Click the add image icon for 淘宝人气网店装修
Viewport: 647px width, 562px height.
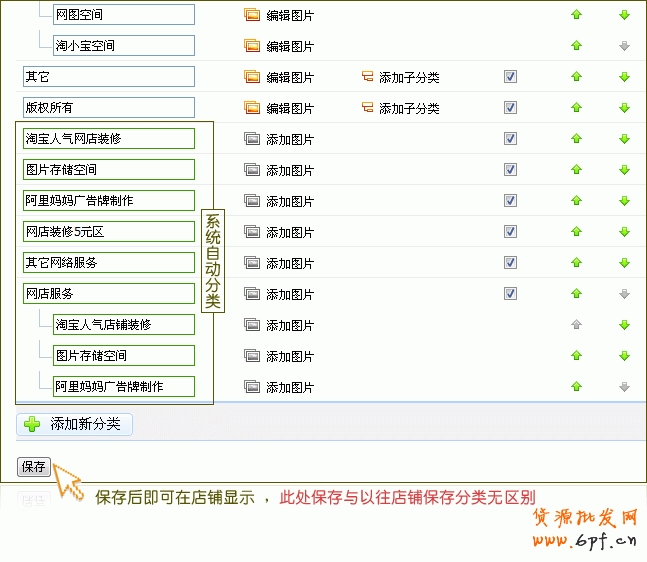point(251,139)
